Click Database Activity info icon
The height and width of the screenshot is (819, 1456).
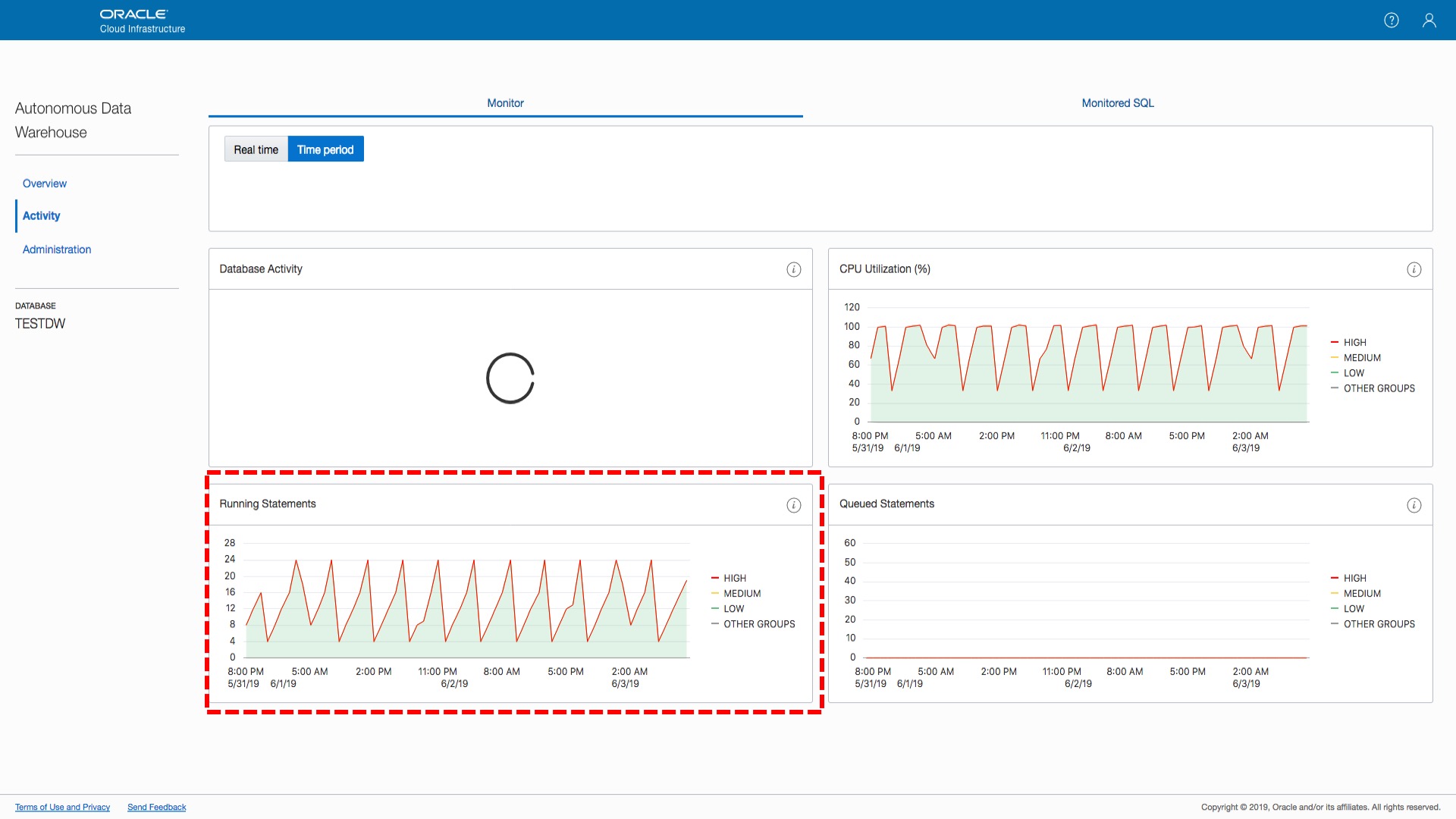click(x=793, y=269)
